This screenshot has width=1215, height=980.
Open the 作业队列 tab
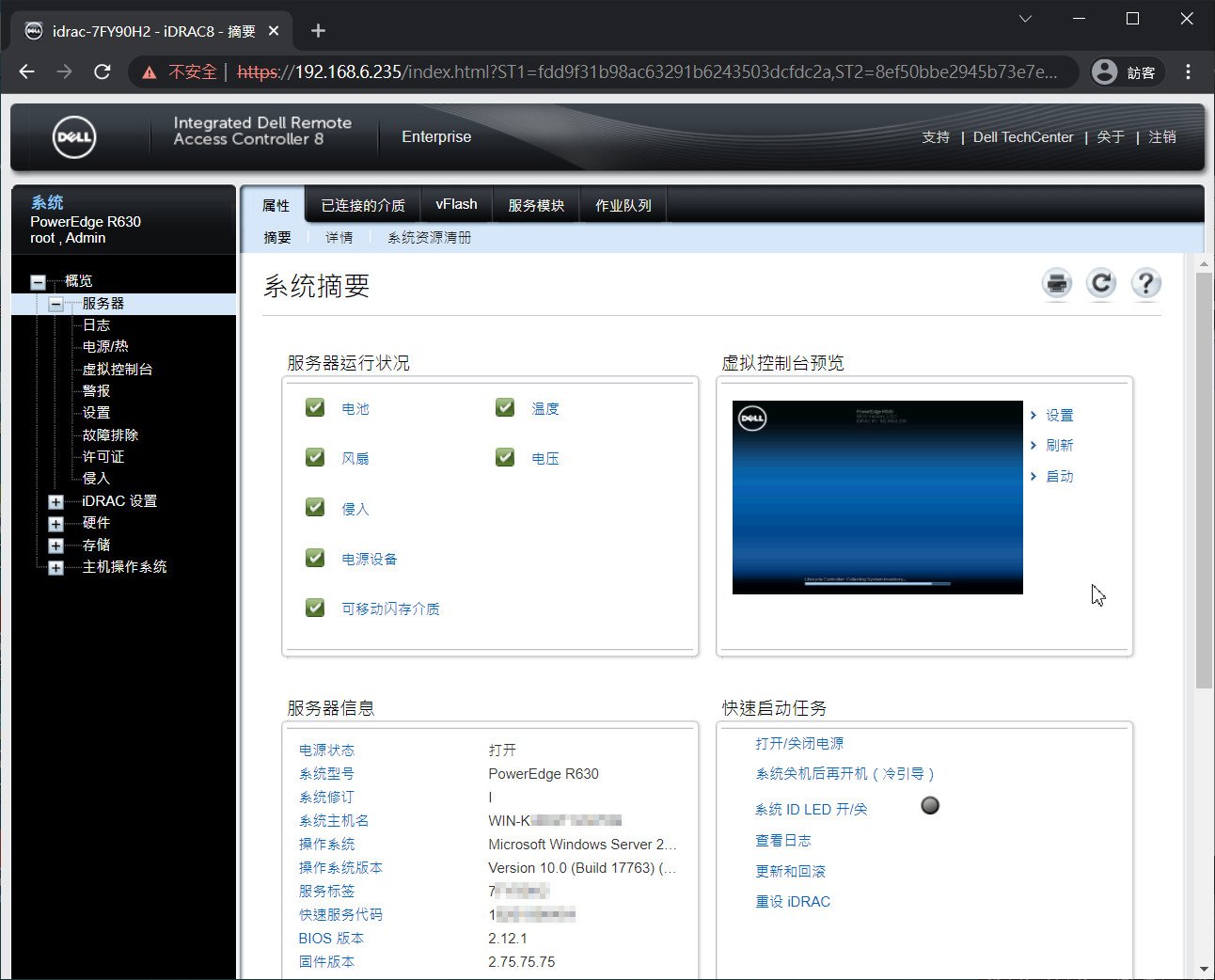pos(623,205)
